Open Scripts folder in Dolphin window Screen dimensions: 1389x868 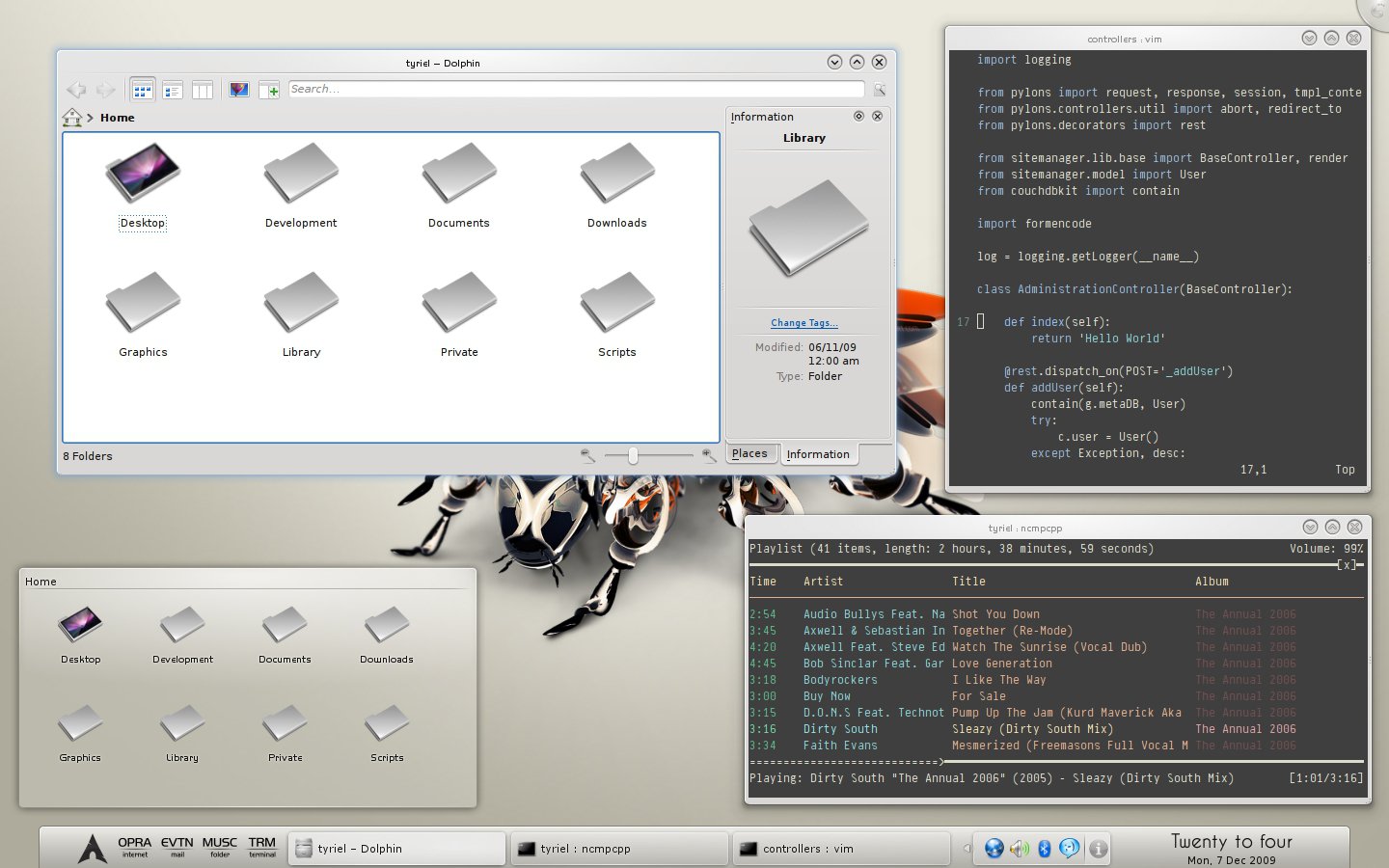(617, 315)
